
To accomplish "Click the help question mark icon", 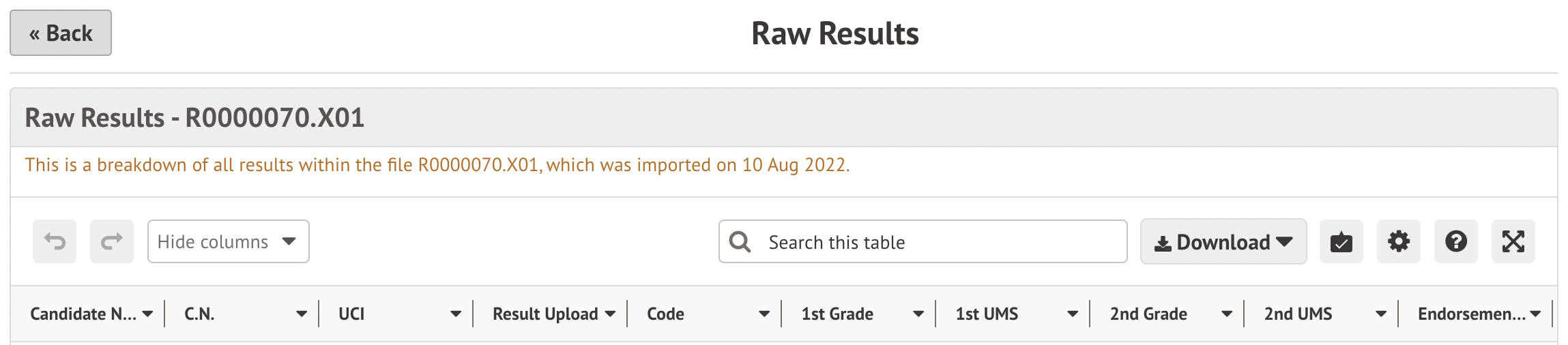I will click(1455, 241).
